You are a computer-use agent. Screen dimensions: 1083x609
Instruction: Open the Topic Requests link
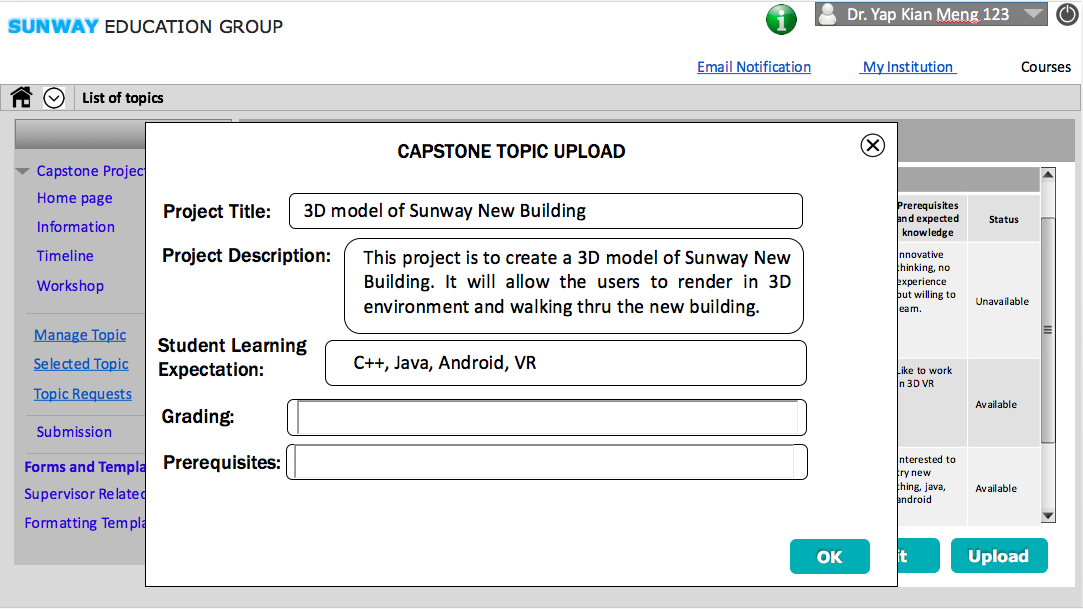click(x=83, y=394)
